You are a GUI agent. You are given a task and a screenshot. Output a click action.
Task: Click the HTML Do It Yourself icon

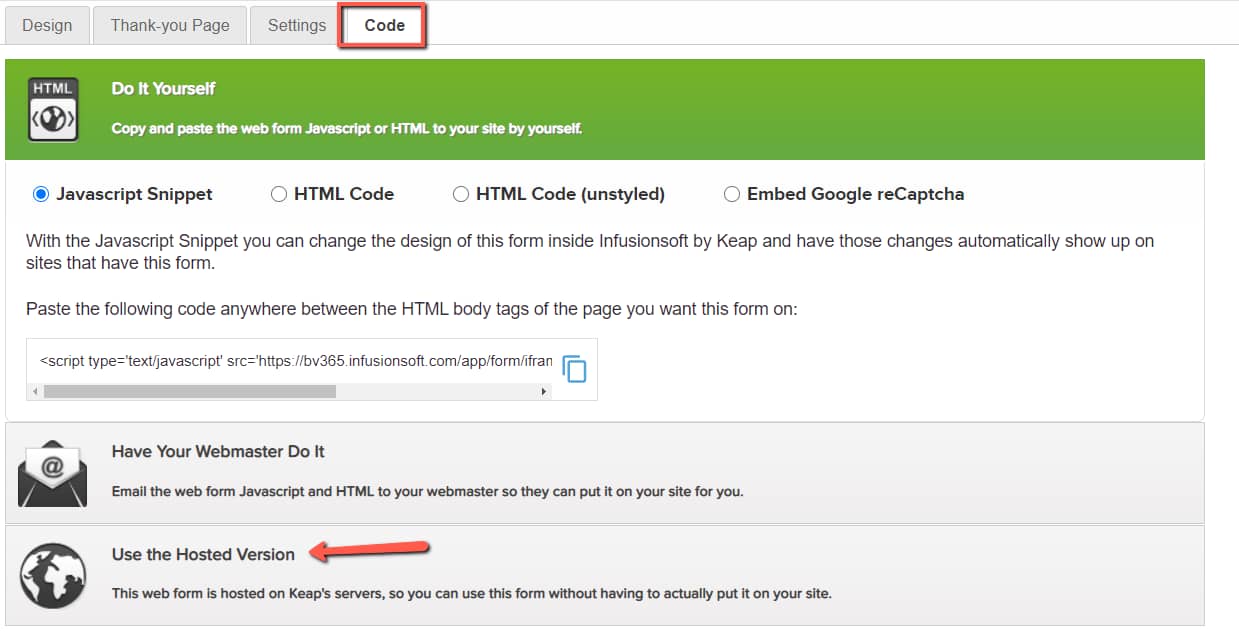[53, 109]
